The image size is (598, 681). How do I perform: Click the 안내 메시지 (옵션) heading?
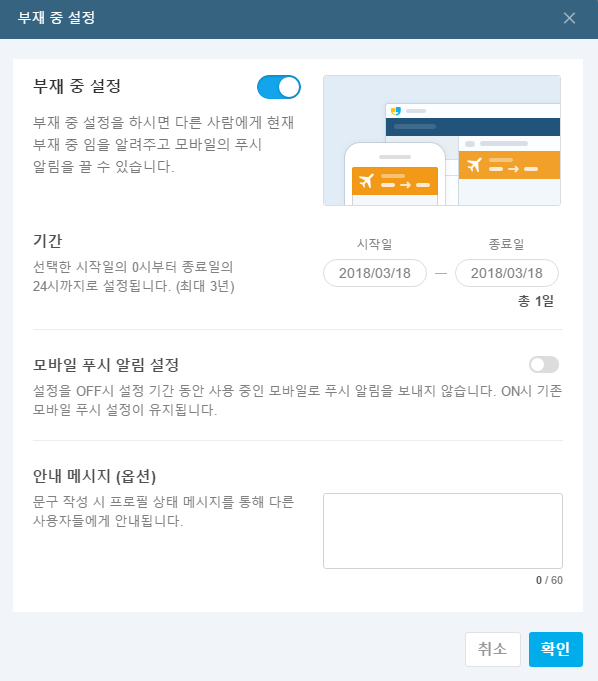point(94,476)
